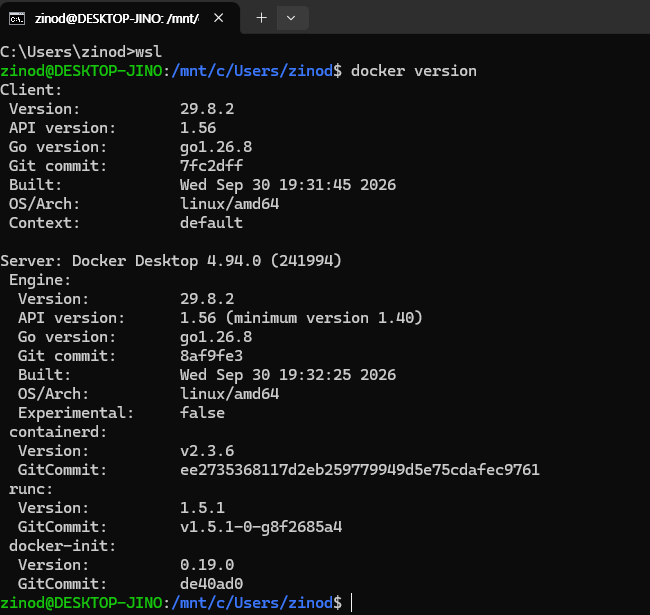Click Engine API version '1.56 (minimum version 1.40)'
This screenshot has height=615, width=650.
point(301,318)
